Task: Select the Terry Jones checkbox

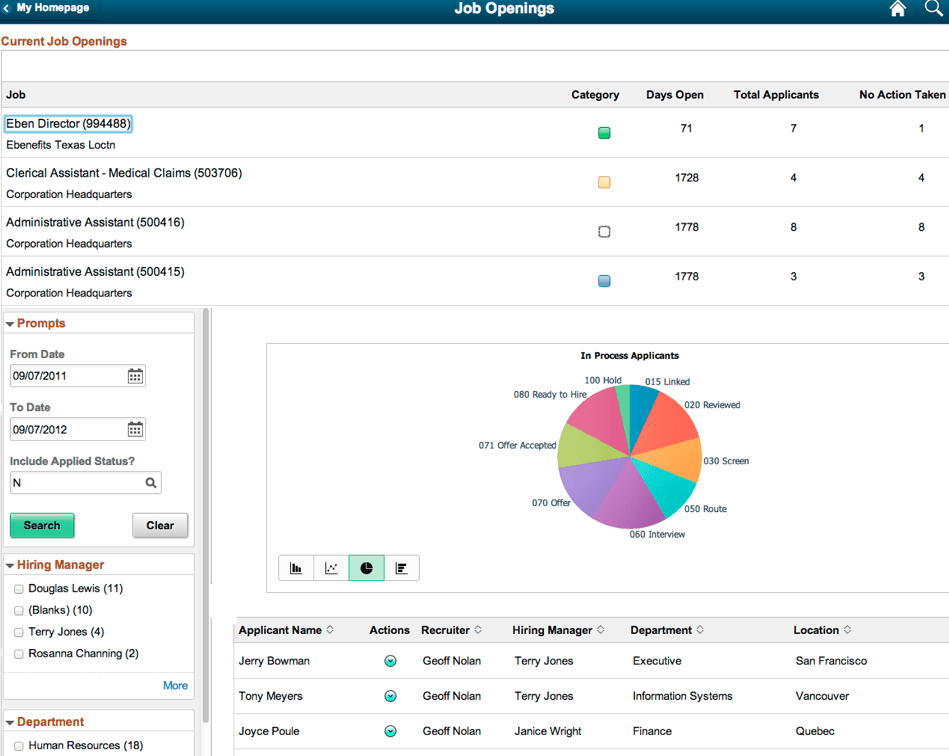Action: pos(18,632)
